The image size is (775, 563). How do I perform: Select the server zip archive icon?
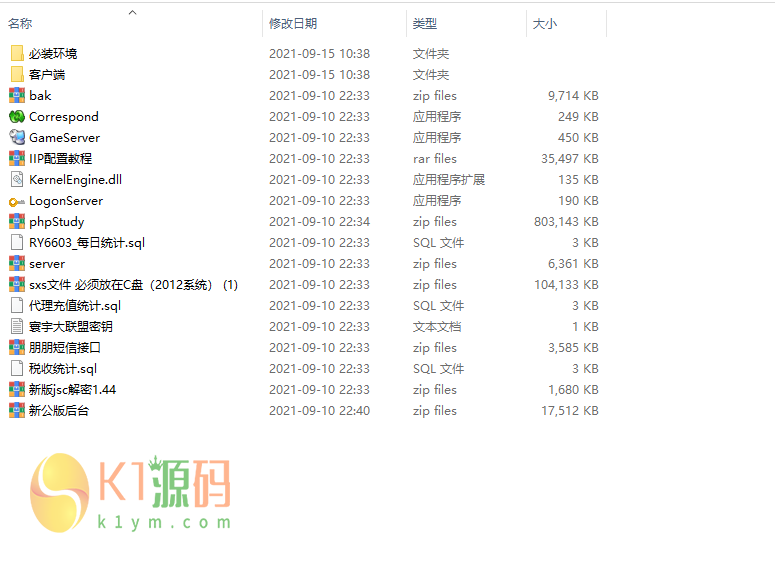(x=17, y=263)
